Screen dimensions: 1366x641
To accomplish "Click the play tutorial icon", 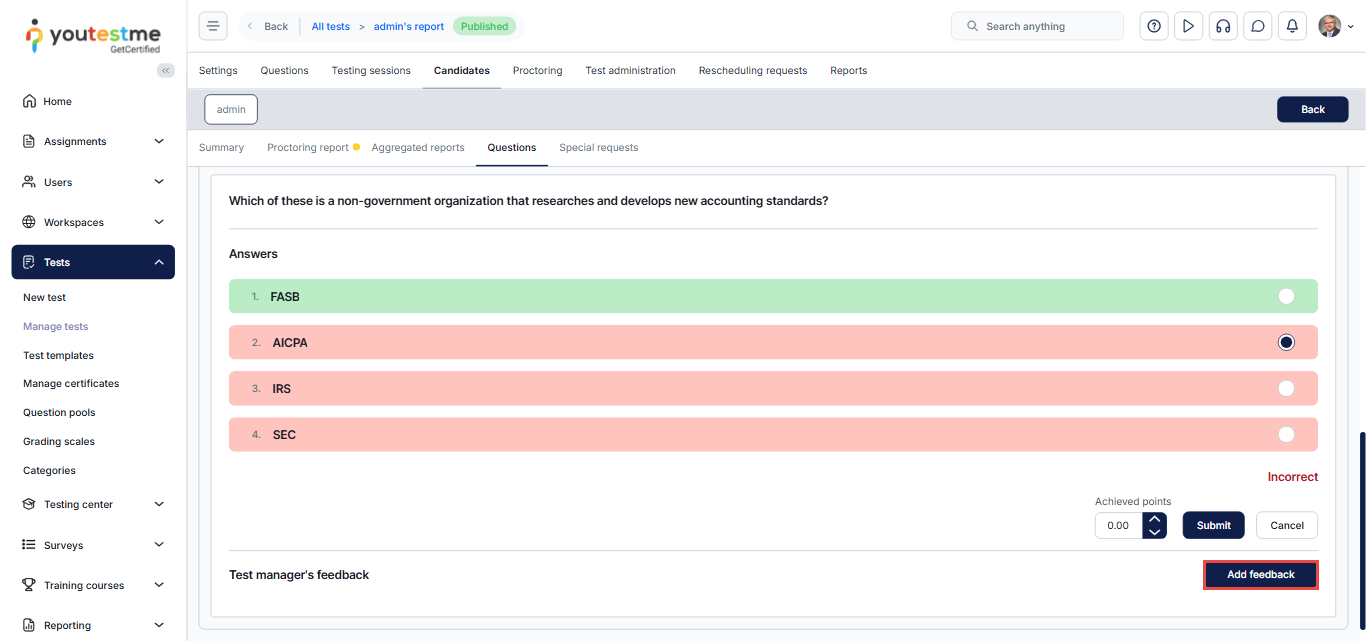I will point(1188,26).
